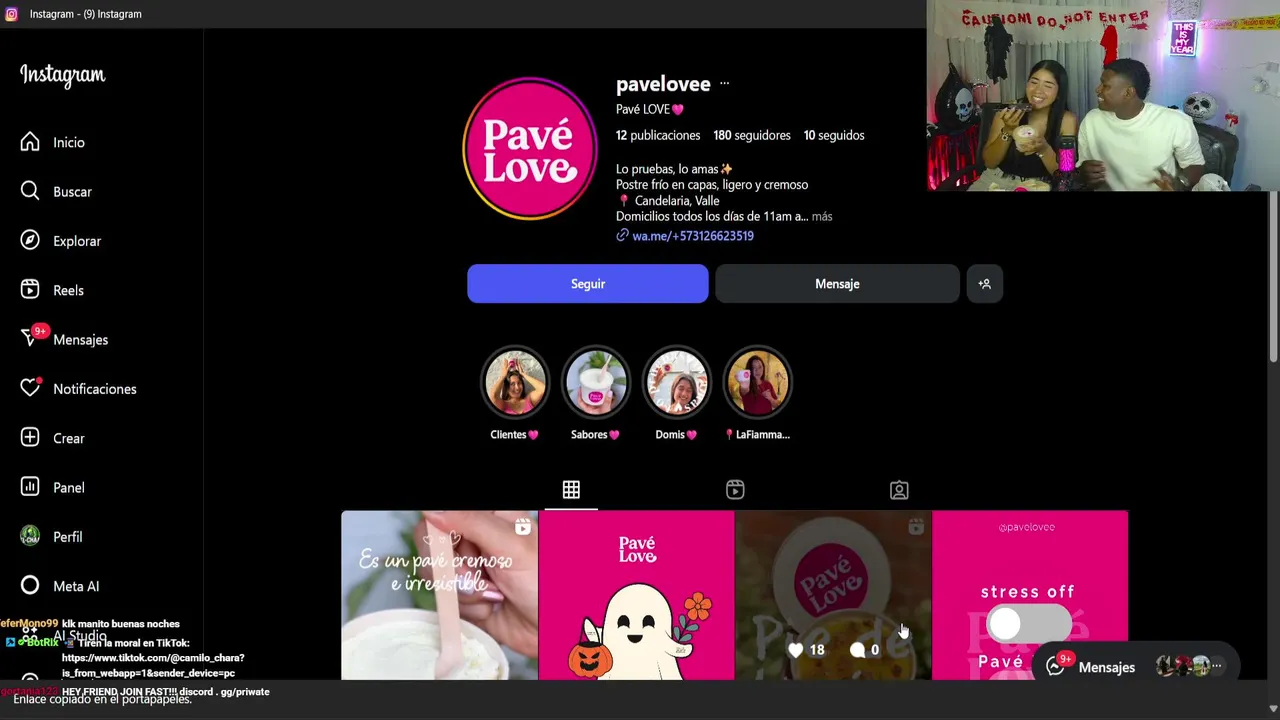Open the Notificaciones heart icon
This screenshot has width=1280, height=720.
[30, 388]
